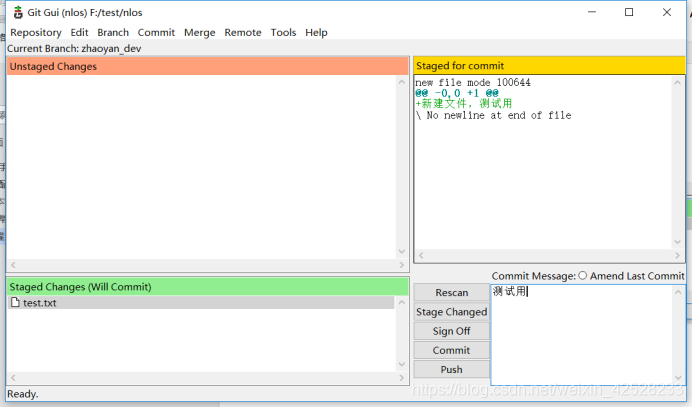Click right arrow of Staged Changes horizontal scrollbar
693x408 pixels.
[x=402, y=377]
